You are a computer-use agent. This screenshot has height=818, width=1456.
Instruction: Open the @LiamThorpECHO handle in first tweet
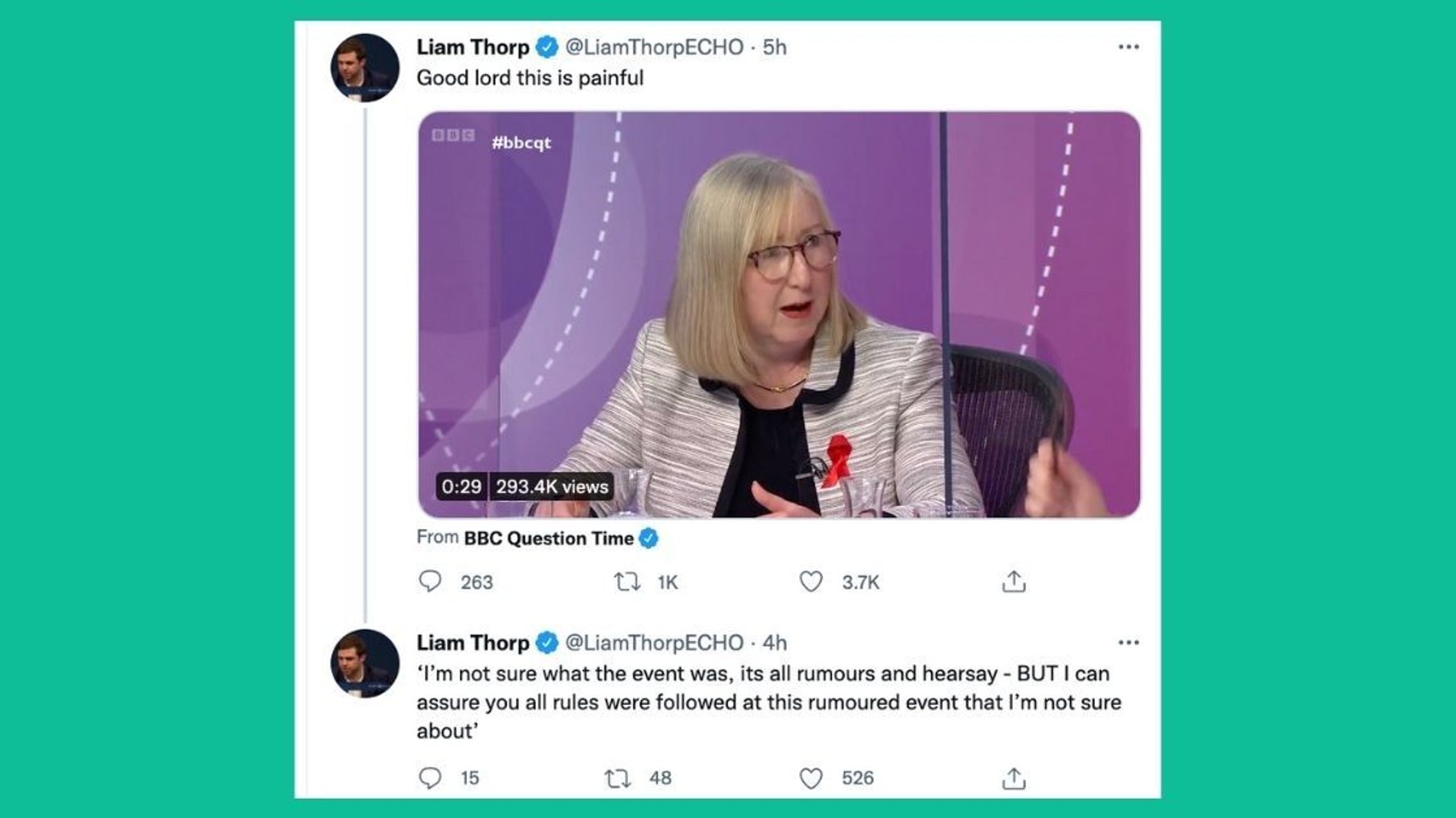(x=654, y=47)
